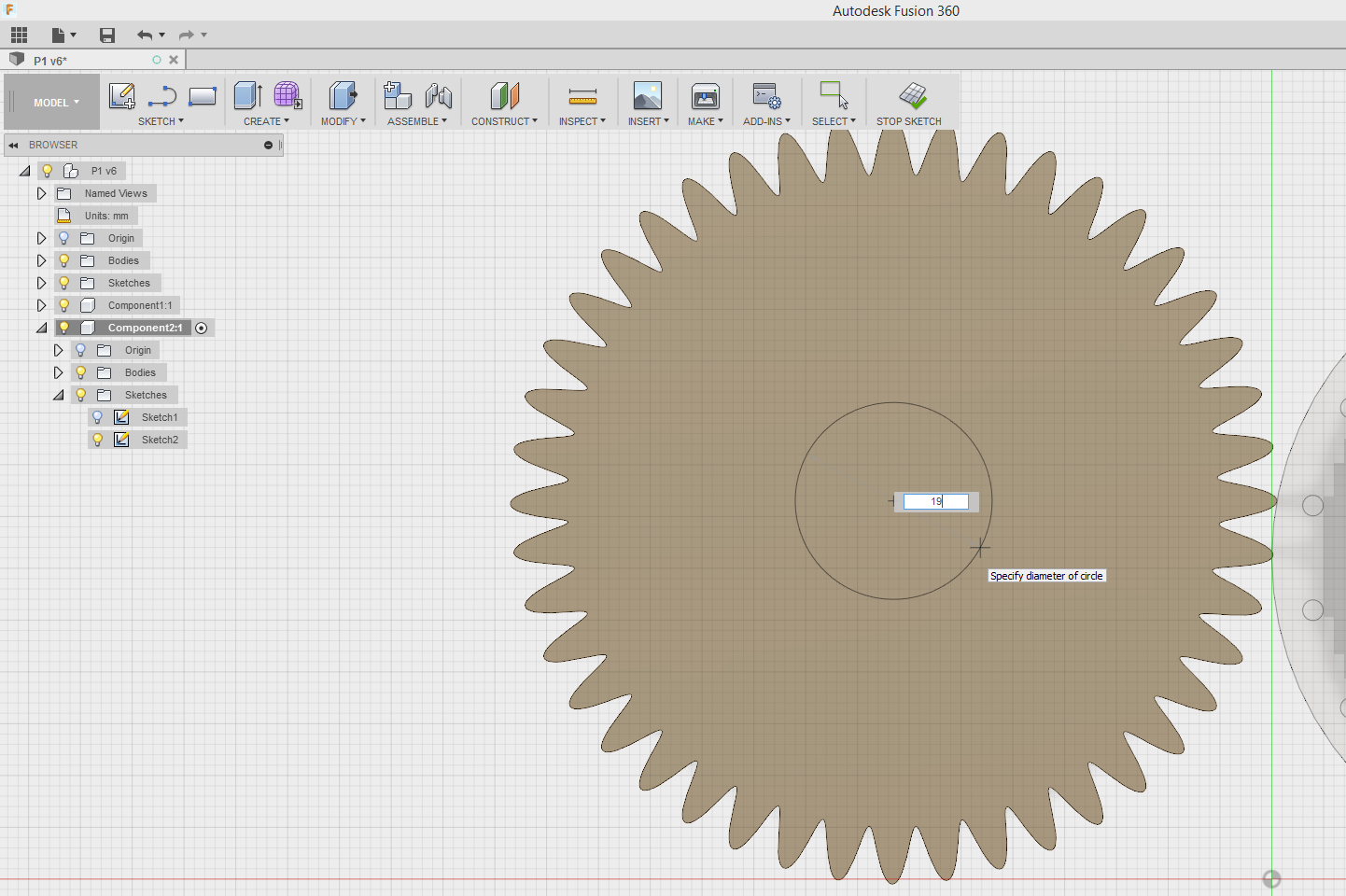Image resolution: width=1346 pixels, height=896 pixels.
Task: Open the CONSTRUCT menu
Action: 504,121
